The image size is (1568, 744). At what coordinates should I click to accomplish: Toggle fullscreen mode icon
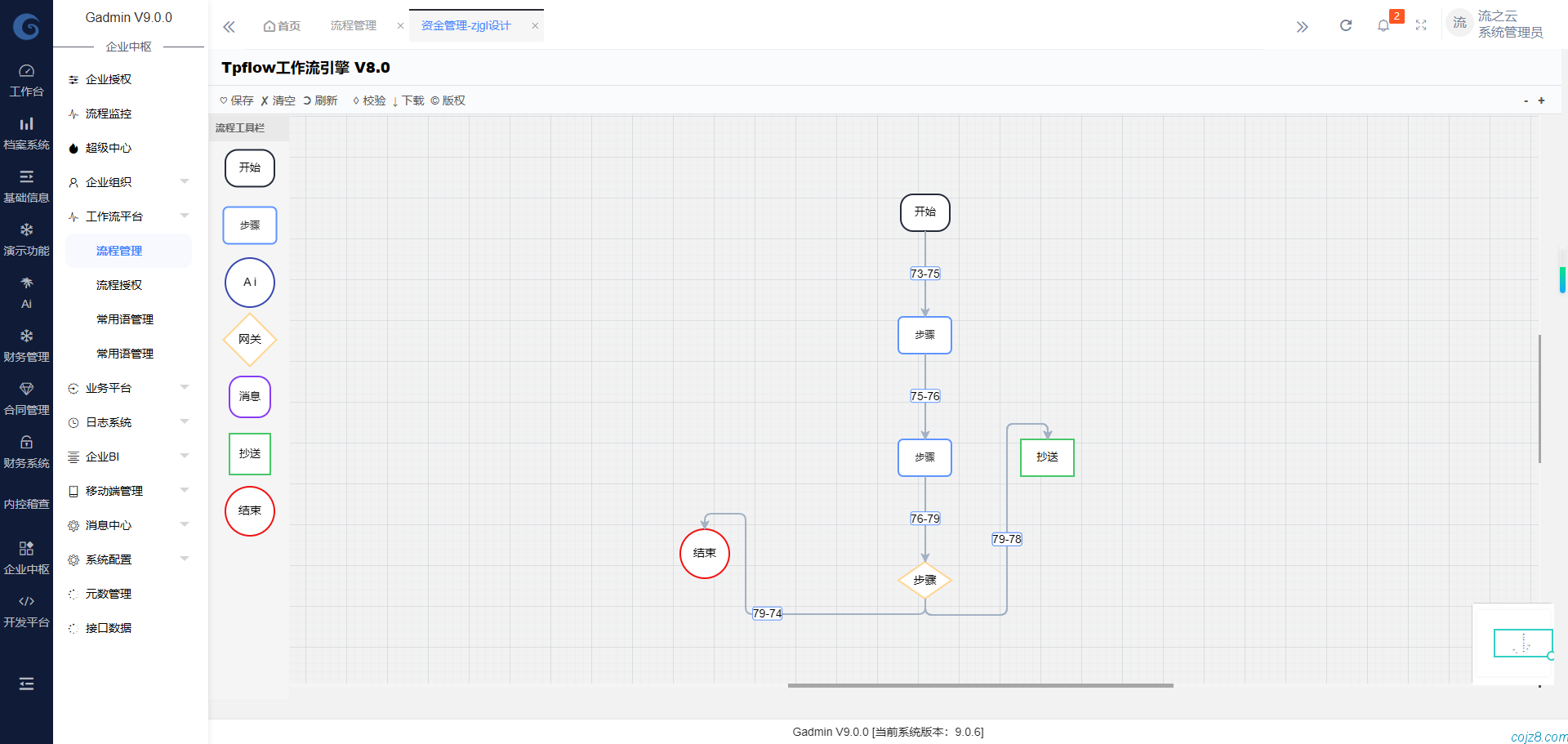point(1421,26)
